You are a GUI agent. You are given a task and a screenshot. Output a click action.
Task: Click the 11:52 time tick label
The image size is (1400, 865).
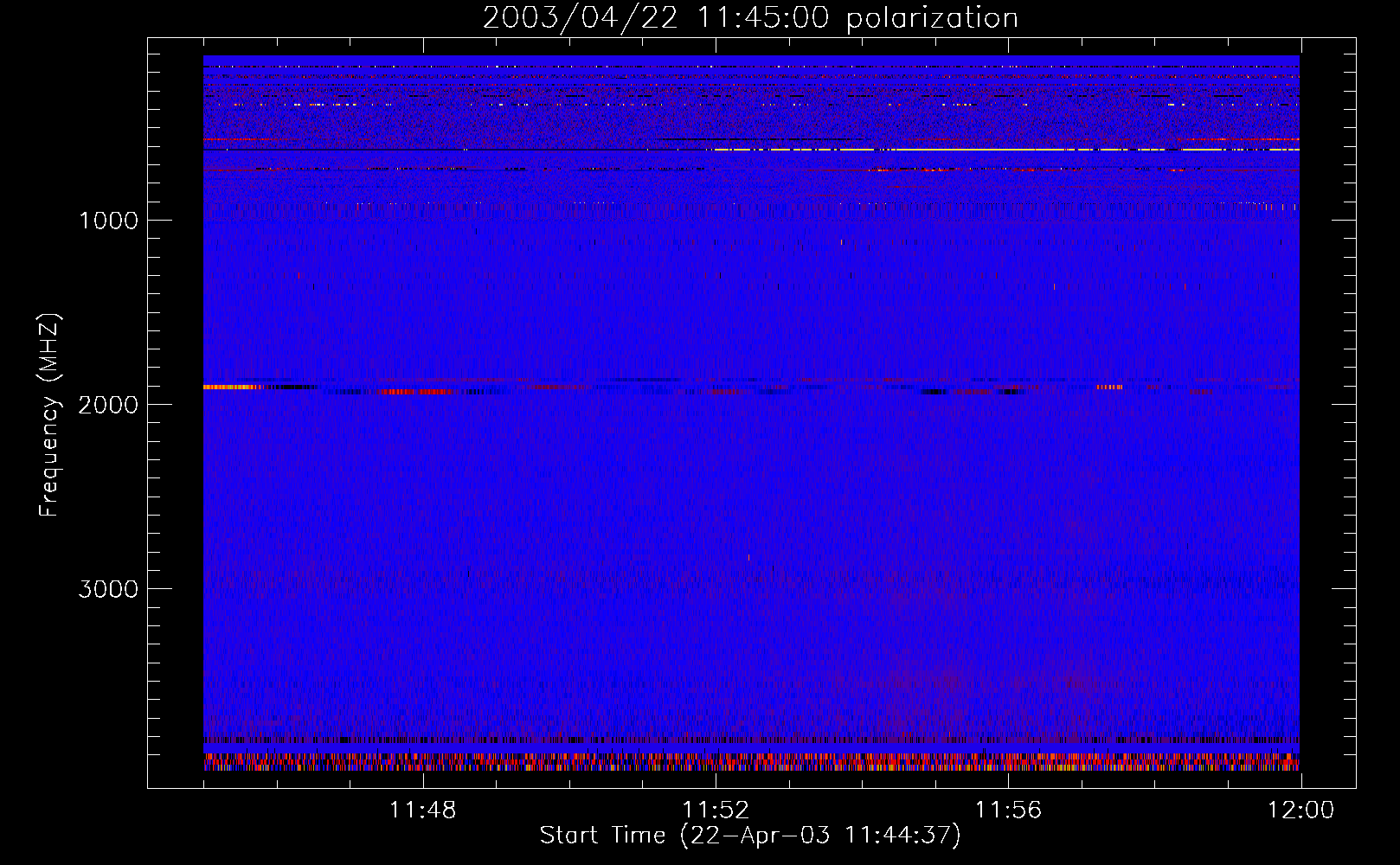pyautogui.click(x=716, y=811)
